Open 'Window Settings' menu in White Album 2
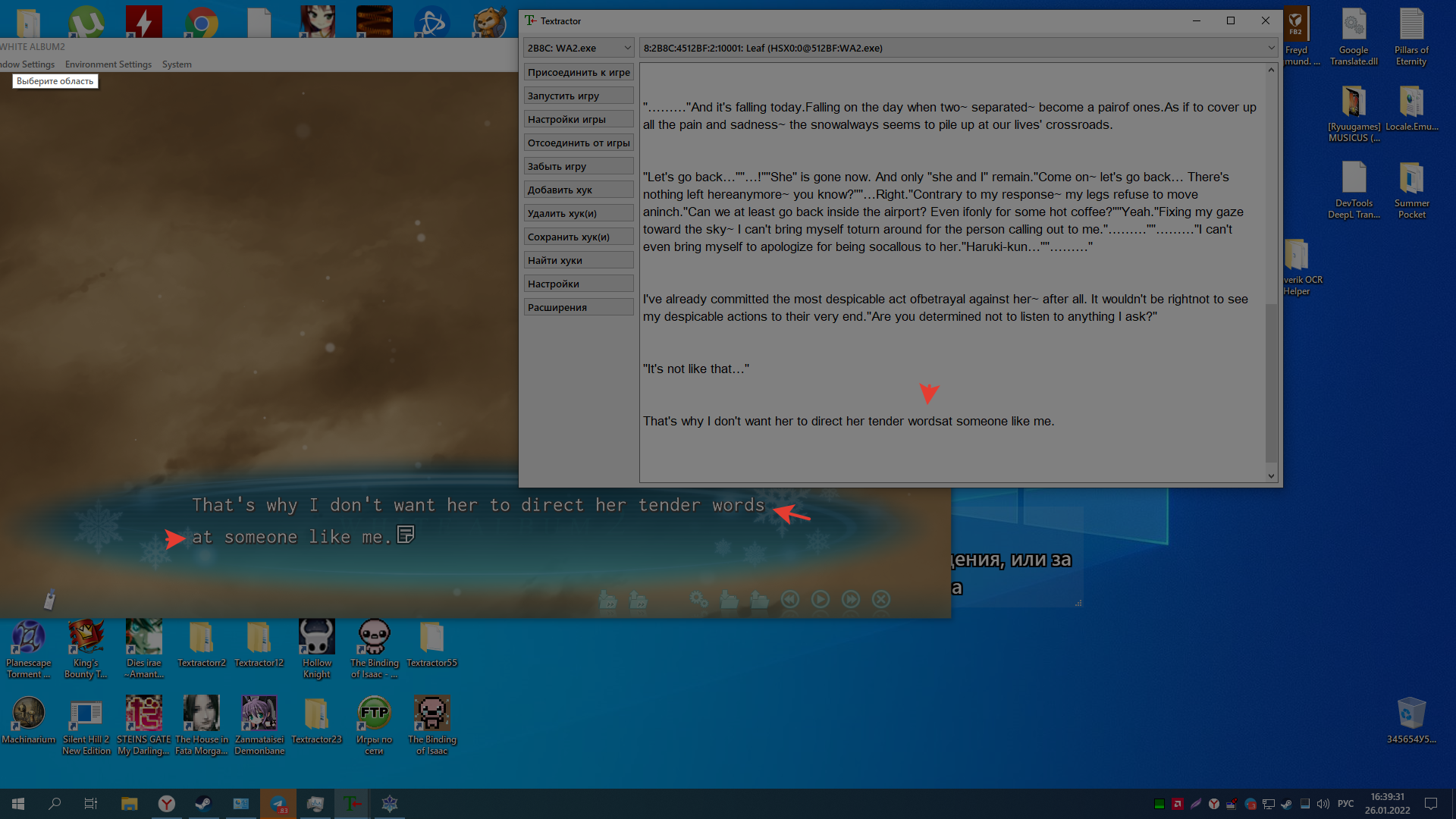Viewport: 1456px width, 819px height. pos(27,64)
